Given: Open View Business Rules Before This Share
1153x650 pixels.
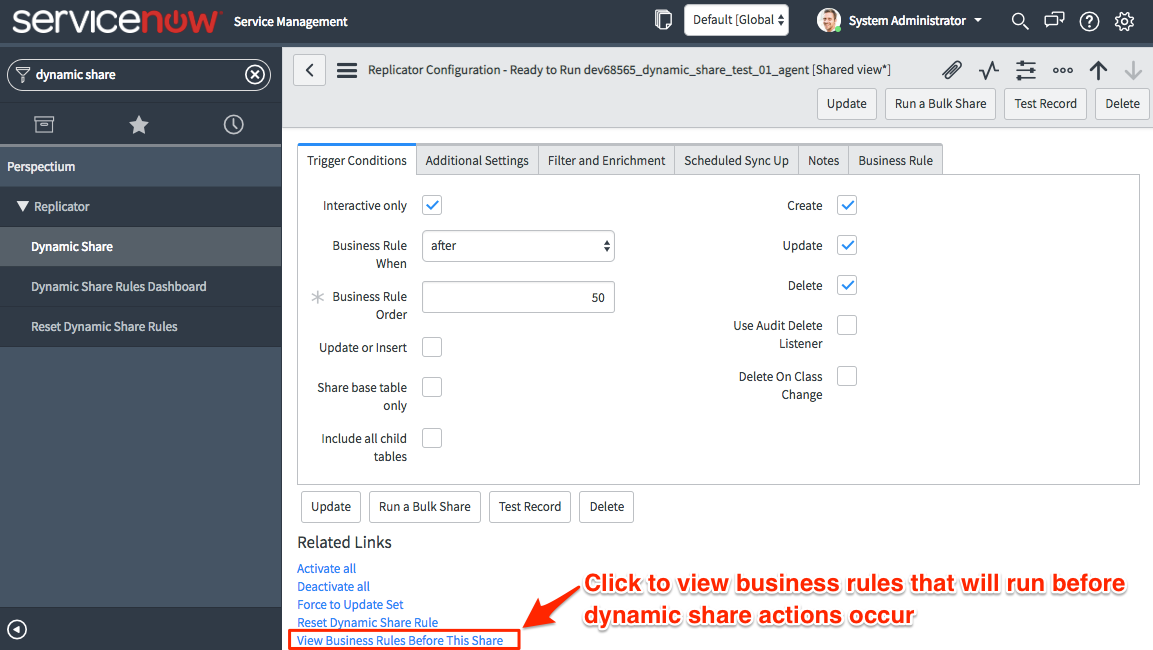Looking at the screenshot, I should click(x=400, y=640).
